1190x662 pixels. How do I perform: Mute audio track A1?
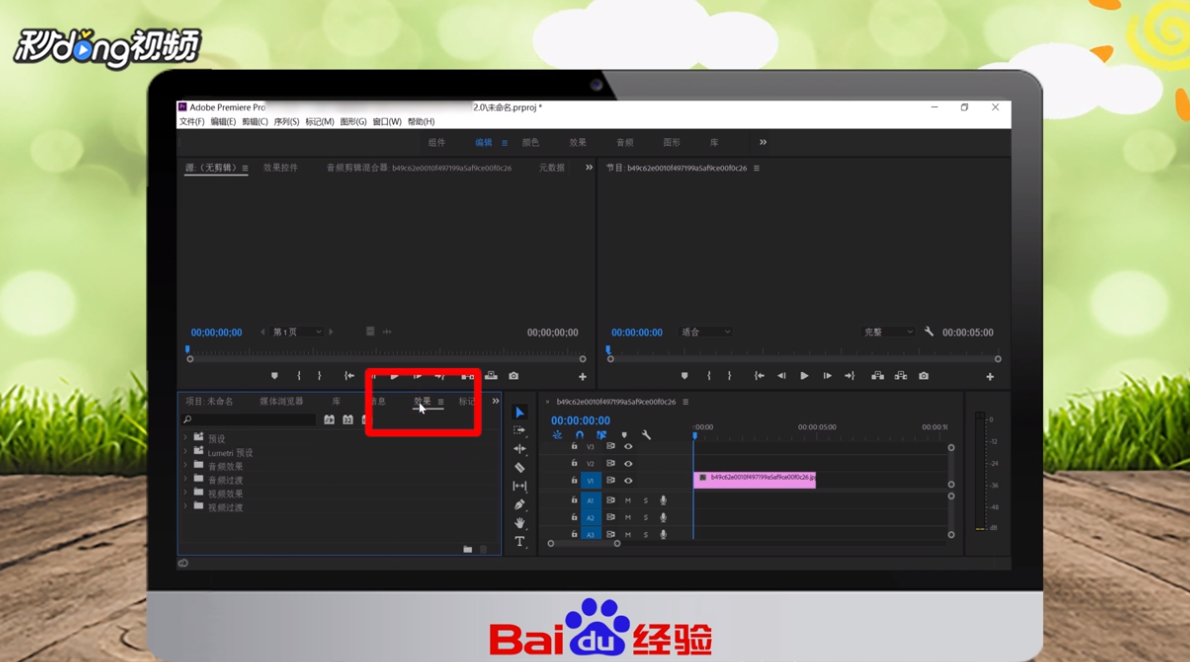(628, 500)
